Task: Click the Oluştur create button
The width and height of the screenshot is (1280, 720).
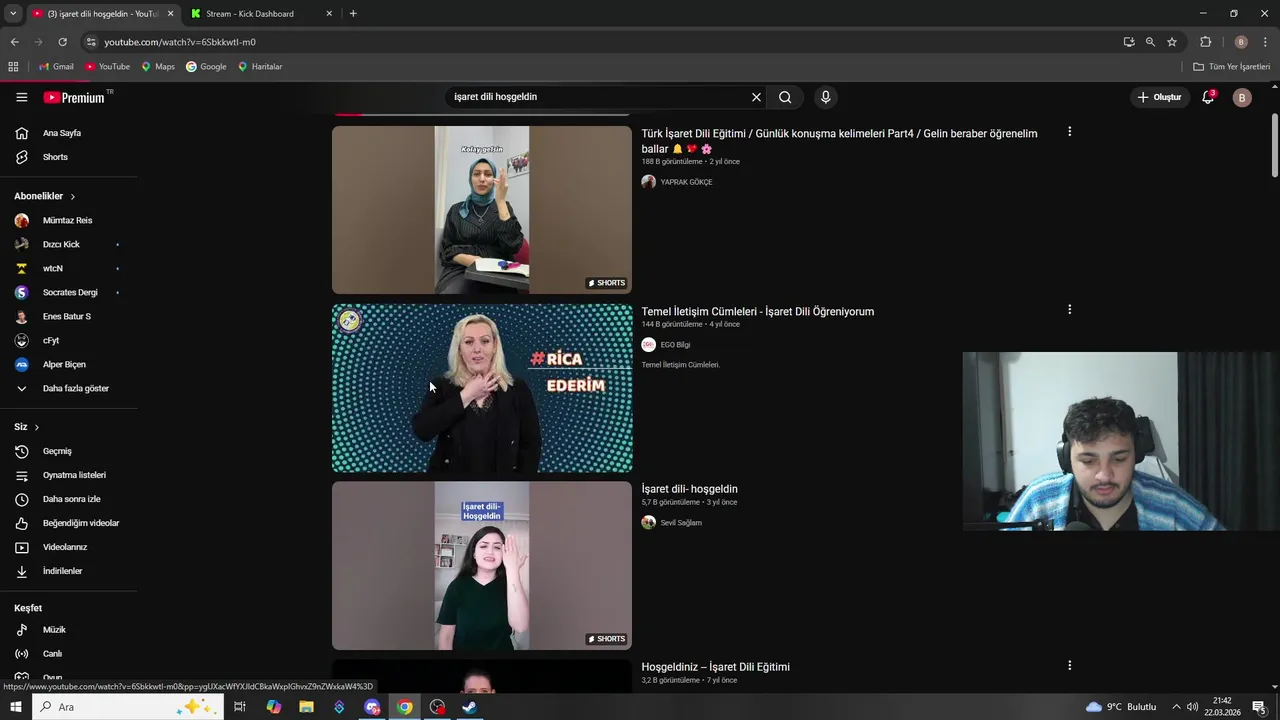Action: tap(1159, 97)
